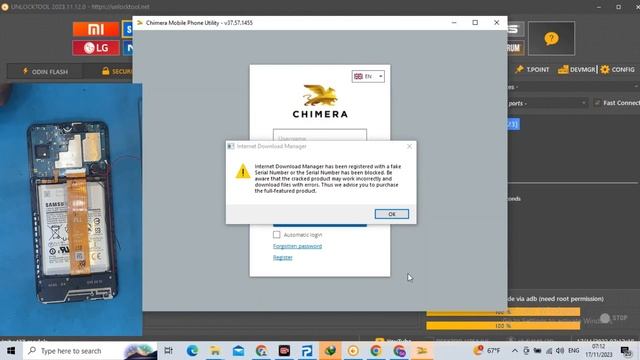Open the 67°F weather widget

pos(487,351)
